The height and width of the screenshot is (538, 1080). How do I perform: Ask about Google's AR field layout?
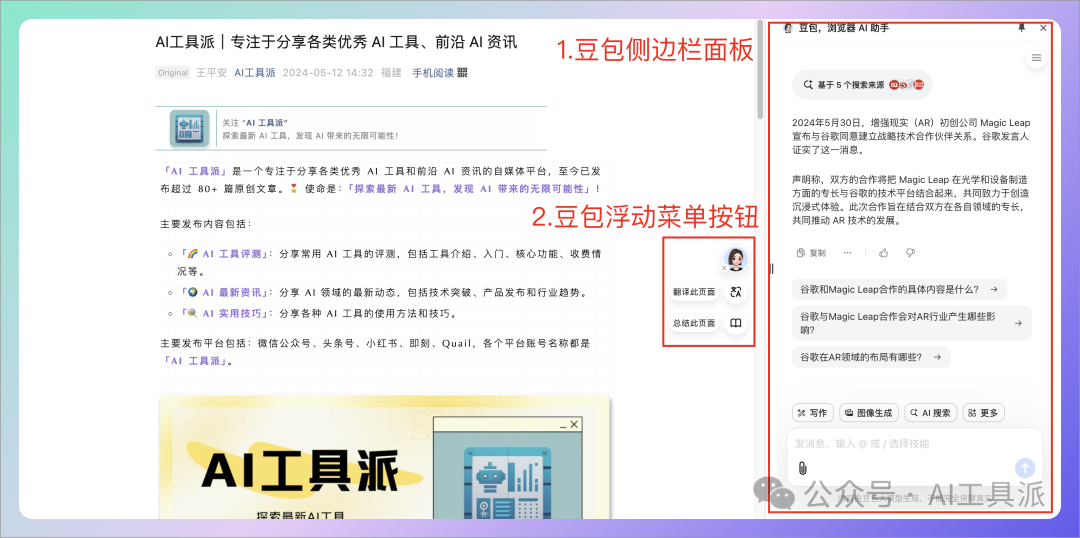[x=871, y=357]
